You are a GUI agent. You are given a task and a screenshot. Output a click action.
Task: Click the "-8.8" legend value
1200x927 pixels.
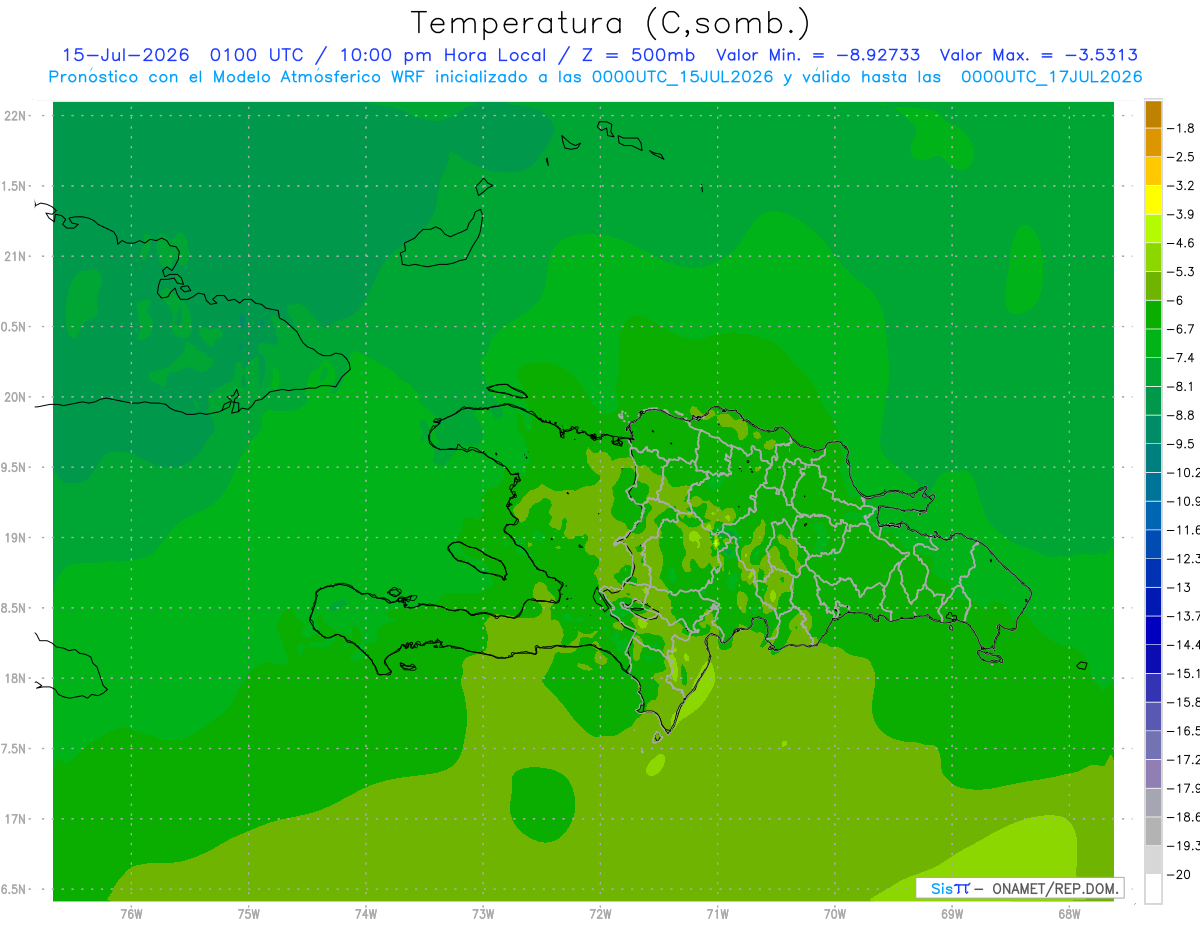click(x=1182, y=415)
